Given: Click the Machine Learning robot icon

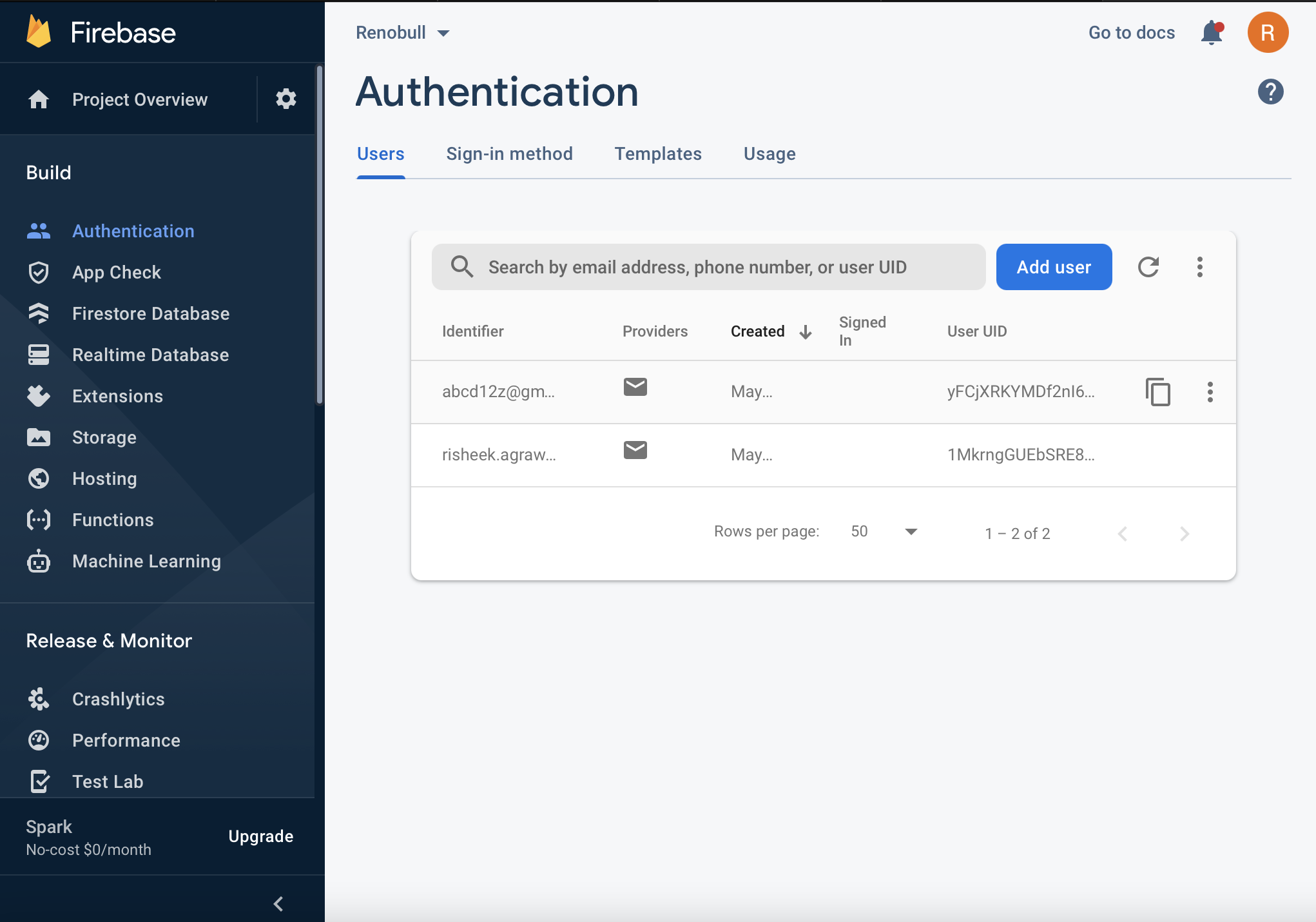Looking at the screenshot, I should 39,561.
